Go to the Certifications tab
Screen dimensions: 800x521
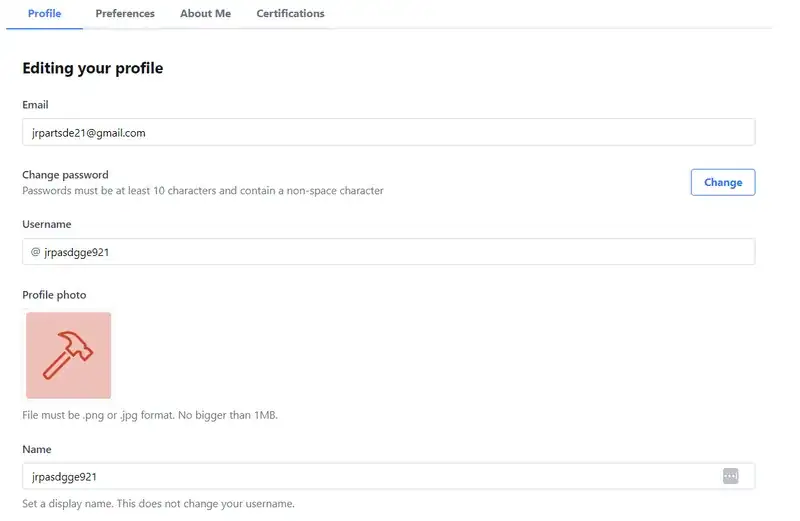[290, 14]
